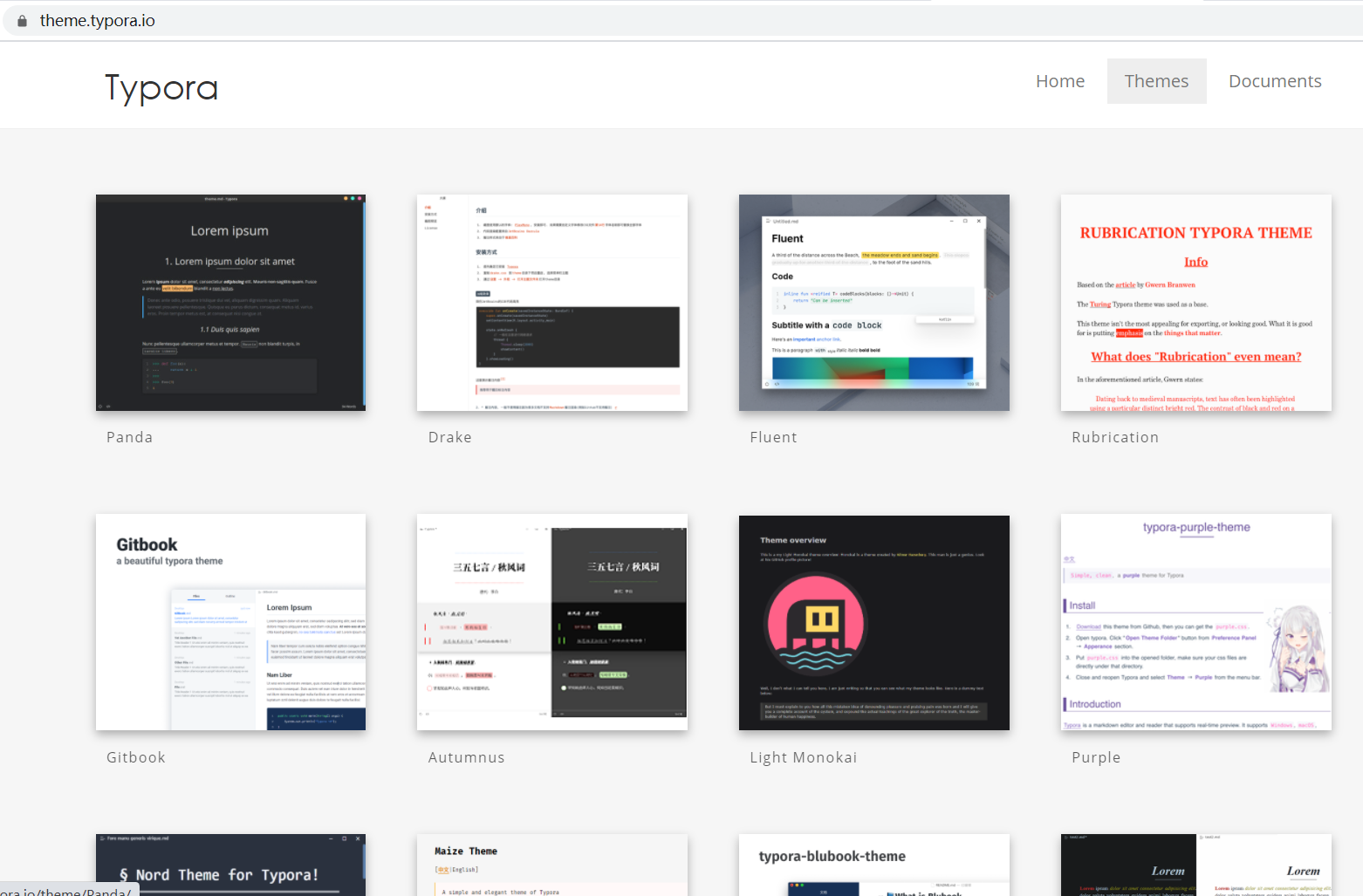Open the Autumnus theme thumbnail

pyautogui.click(x=552, y=622)
